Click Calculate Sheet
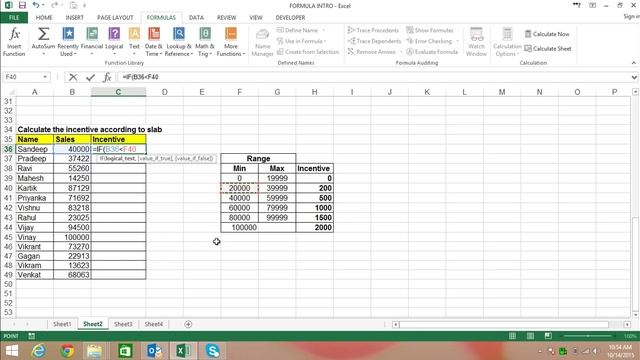 pos(548,49)
